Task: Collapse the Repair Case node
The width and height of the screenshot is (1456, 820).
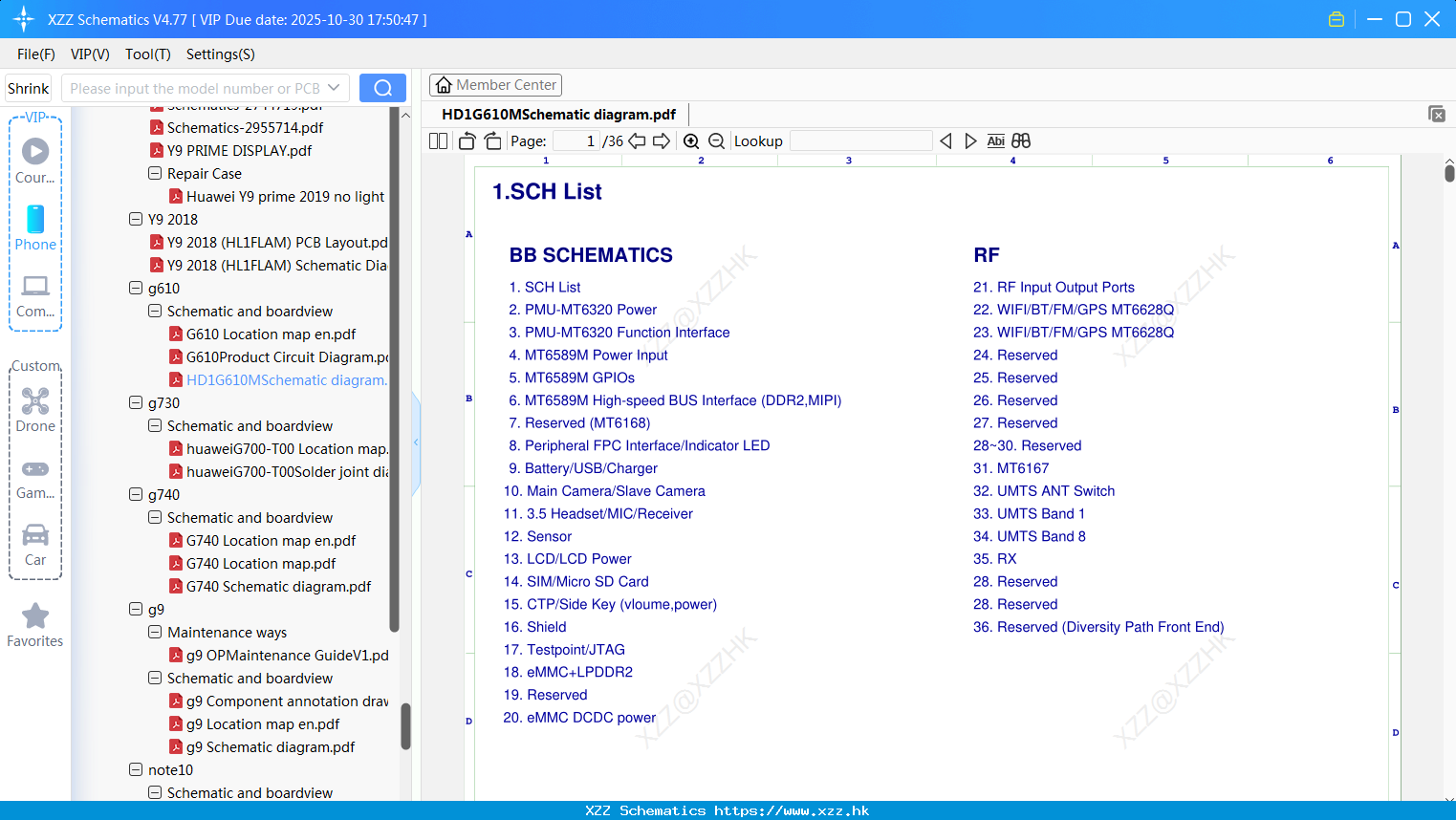Action: (155, 173)
